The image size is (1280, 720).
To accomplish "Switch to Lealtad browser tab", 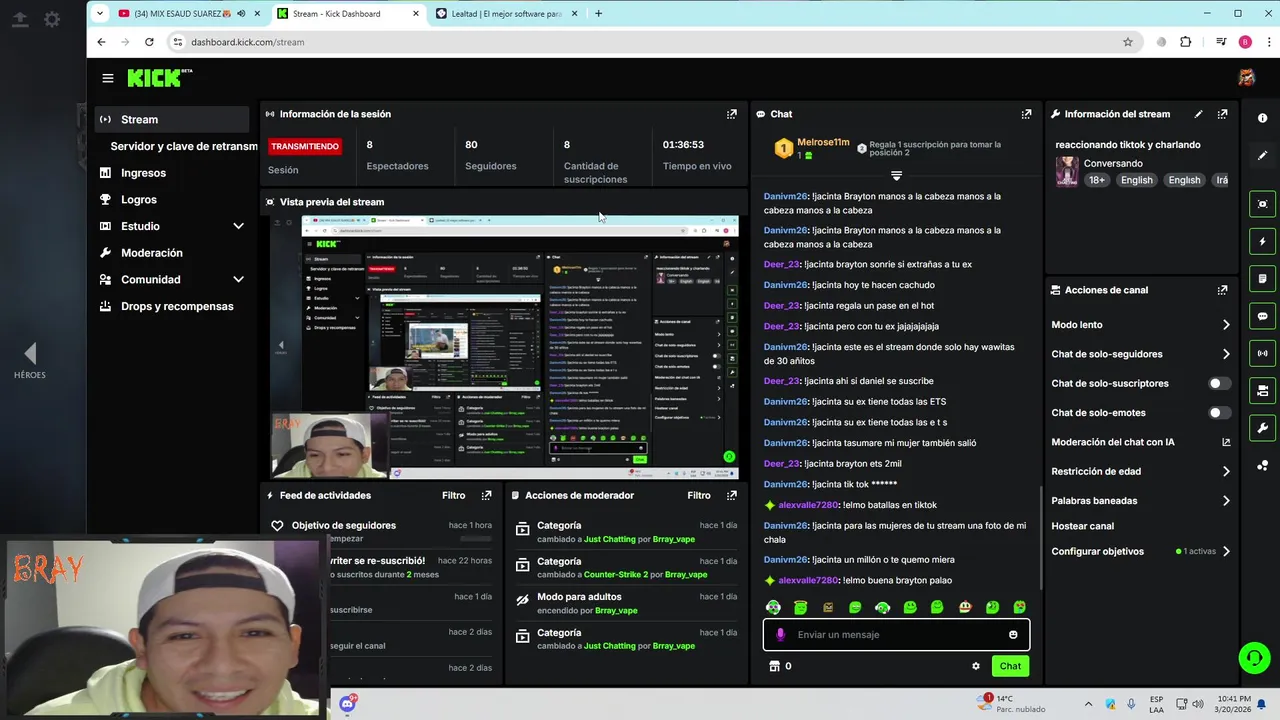I will [x=506, y=13].
